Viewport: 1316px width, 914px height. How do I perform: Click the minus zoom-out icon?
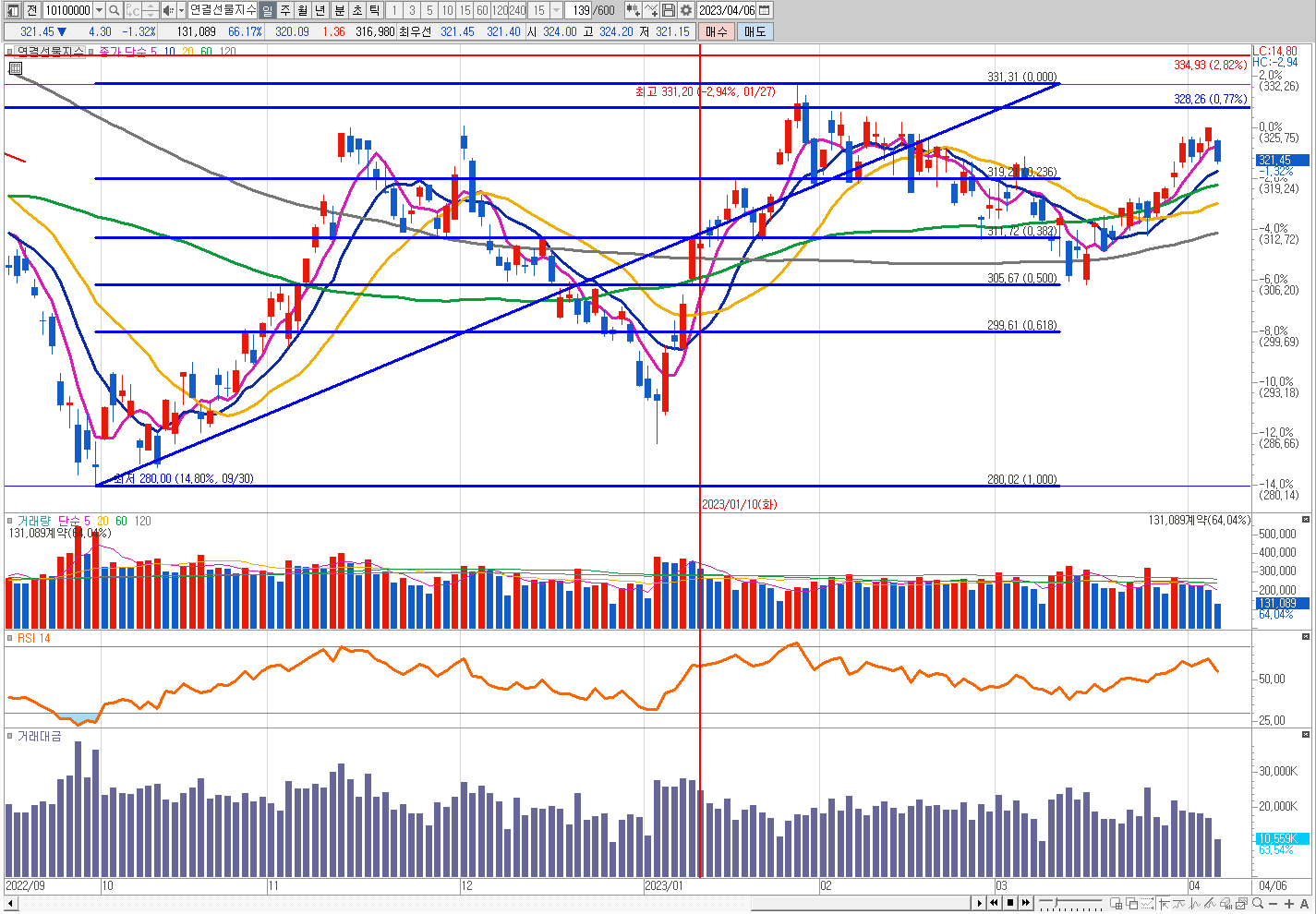tap(1274, 903)
